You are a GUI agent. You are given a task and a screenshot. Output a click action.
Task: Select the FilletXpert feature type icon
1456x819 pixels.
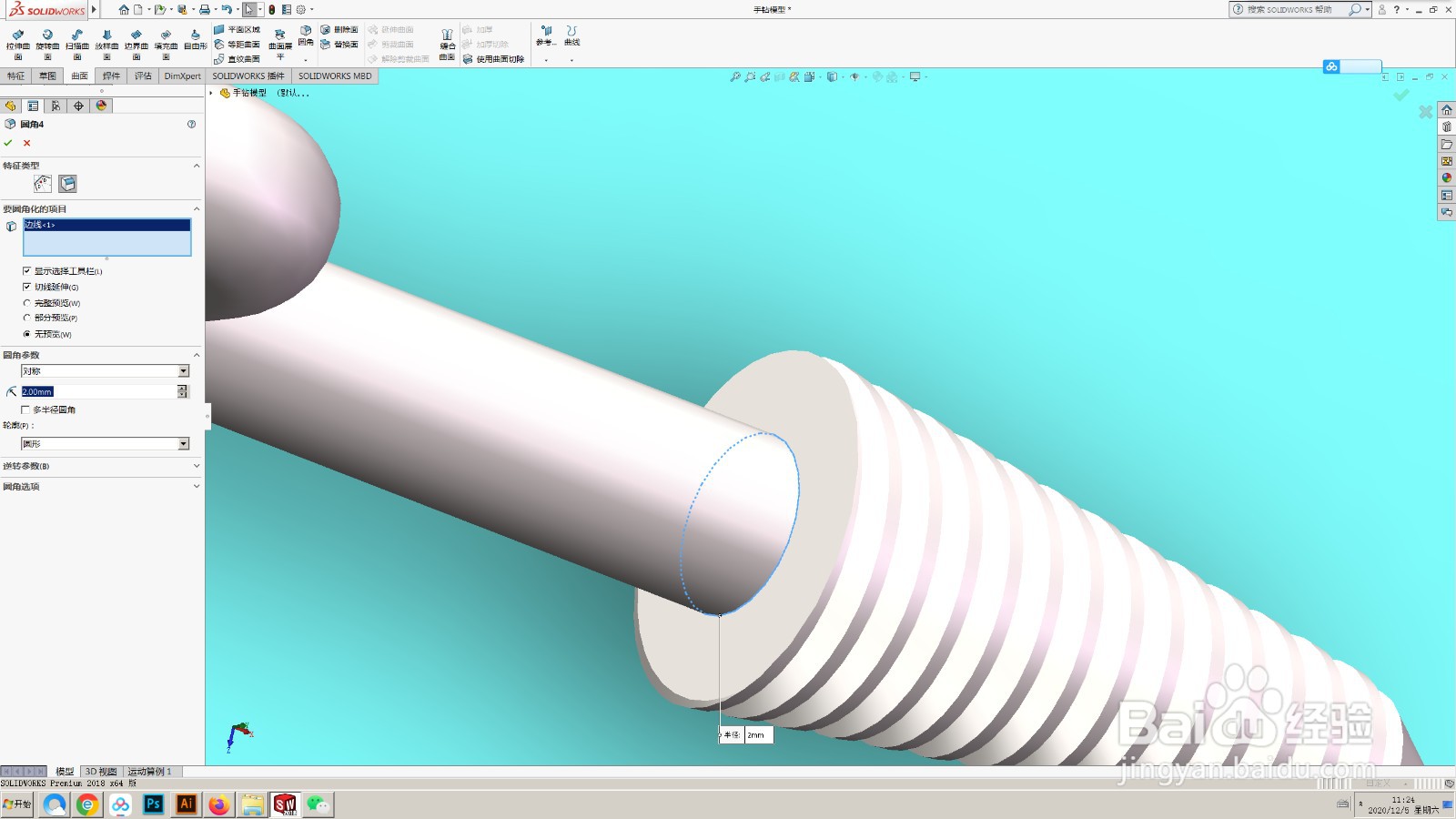coord(67,184)
